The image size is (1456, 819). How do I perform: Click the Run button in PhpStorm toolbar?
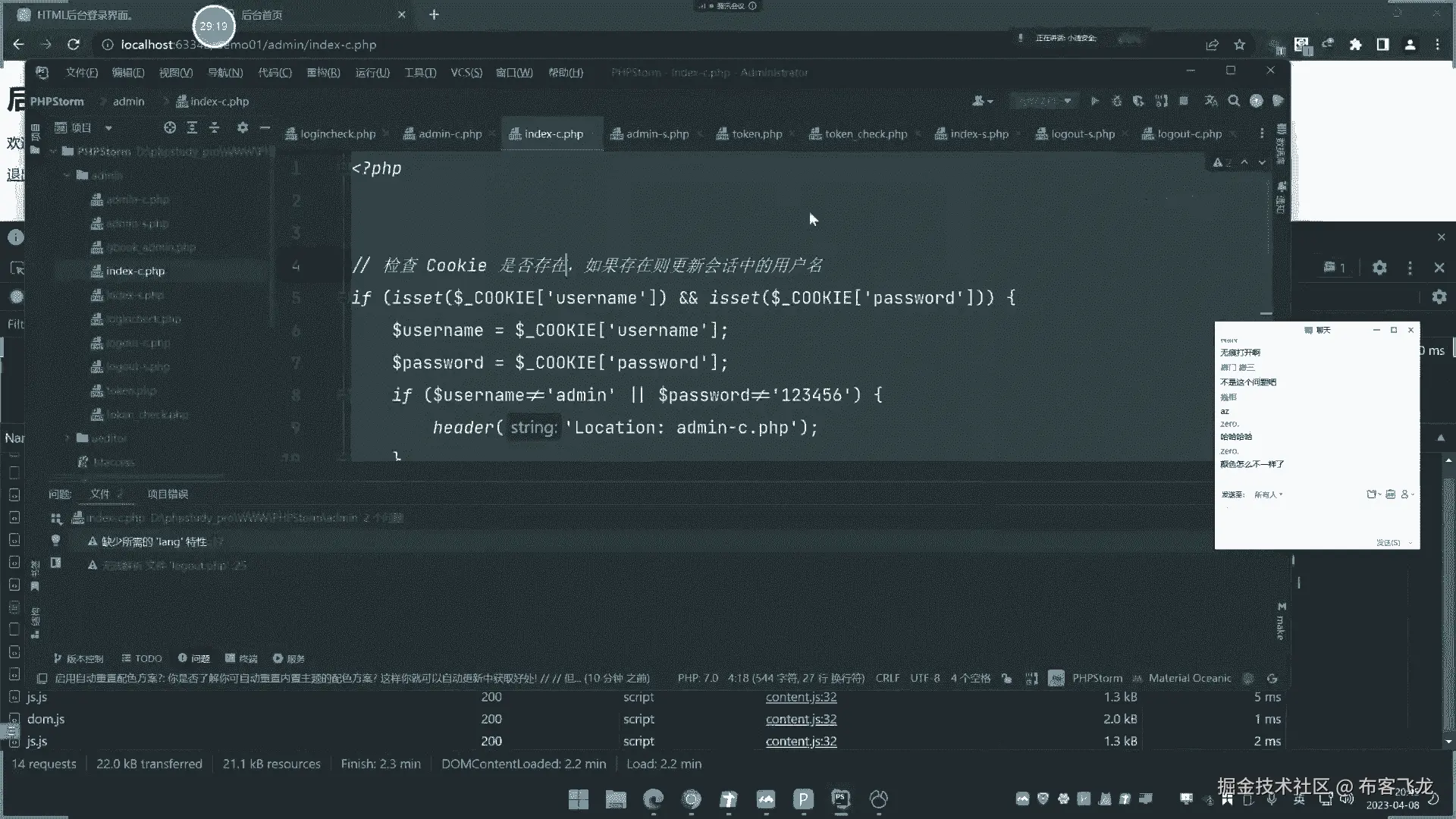pos(1094,101)
